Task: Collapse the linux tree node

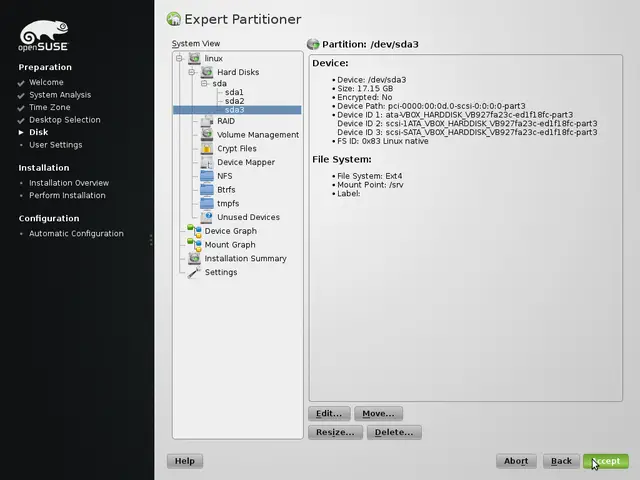Action: coord(179,58)
